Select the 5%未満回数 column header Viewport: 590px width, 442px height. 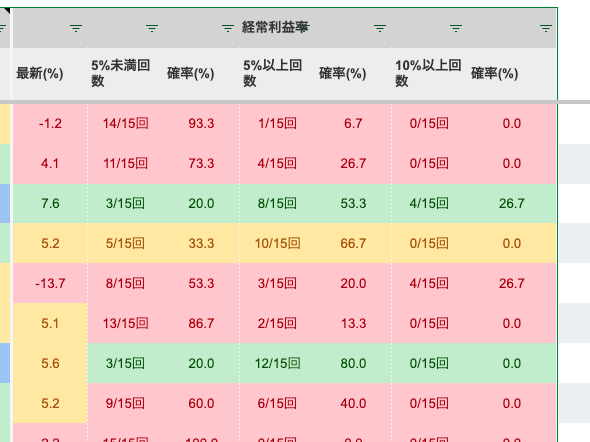[126, 74]
